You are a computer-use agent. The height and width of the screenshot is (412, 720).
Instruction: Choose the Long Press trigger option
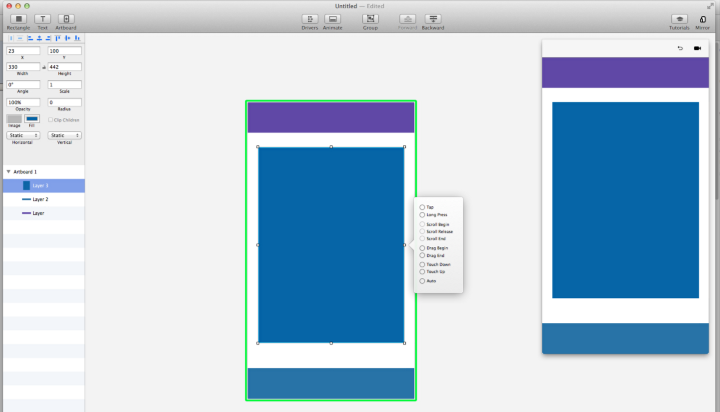[x=422, y=215]
